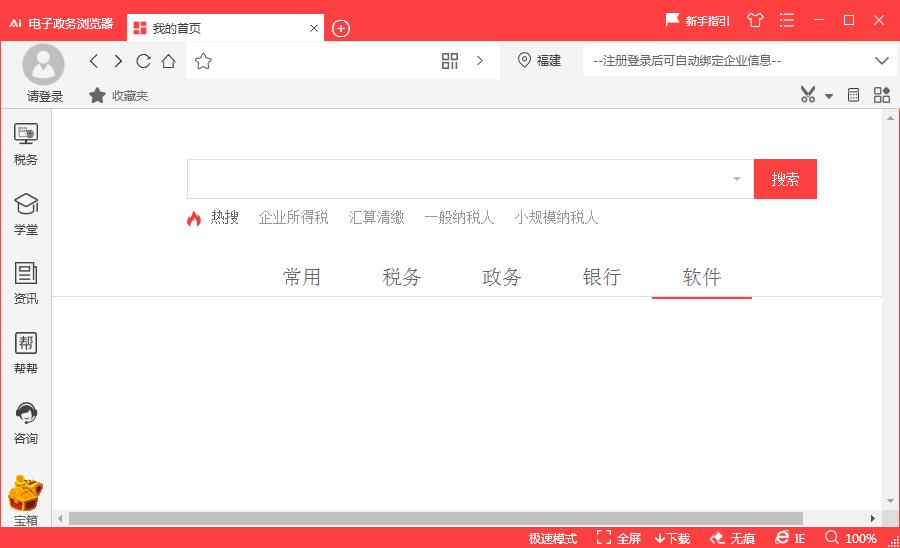Search hot term 一般纳税人
The width and height of the screenshot is (900, 548).
point(459,217)
